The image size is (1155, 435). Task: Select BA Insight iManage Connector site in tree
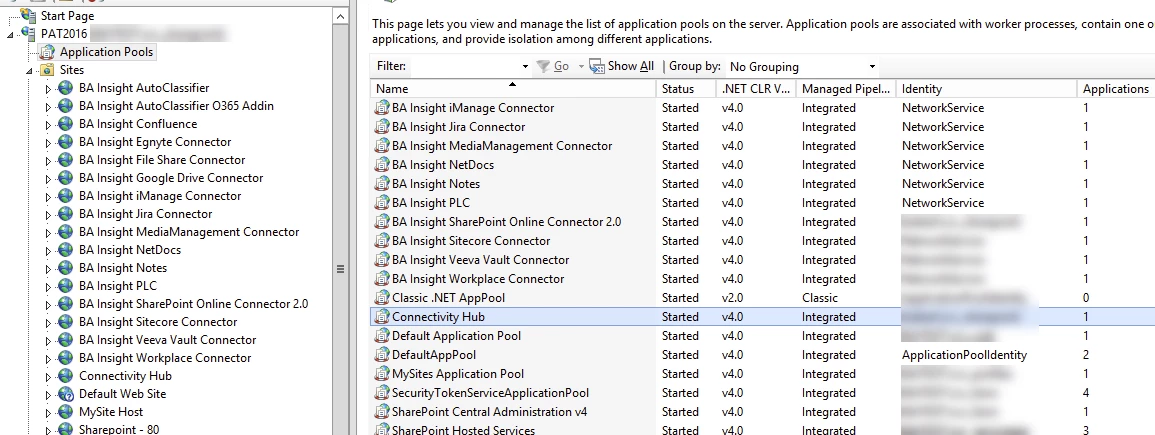point(160,196)
